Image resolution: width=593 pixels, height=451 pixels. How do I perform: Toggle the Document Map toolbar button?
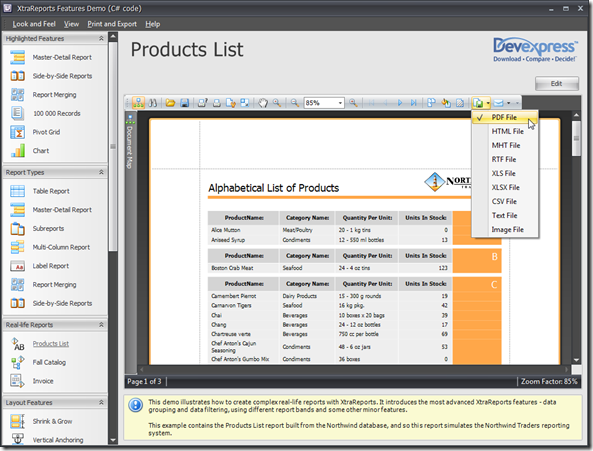click(138, 103)
